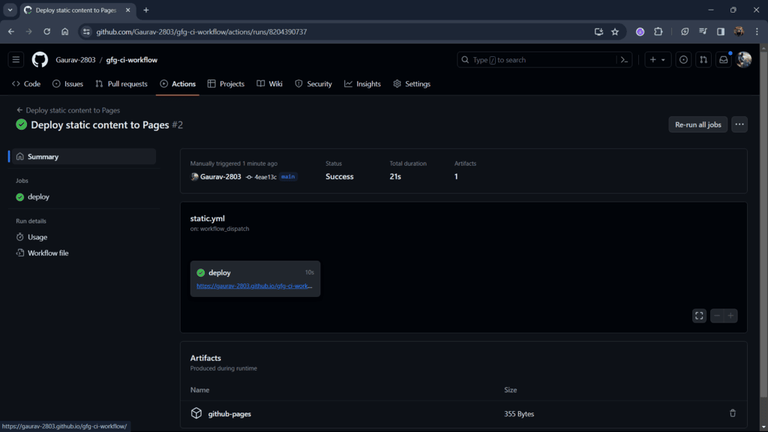Open commit 4eae13c link
This screenshot has height=432, width=768.
265,177
